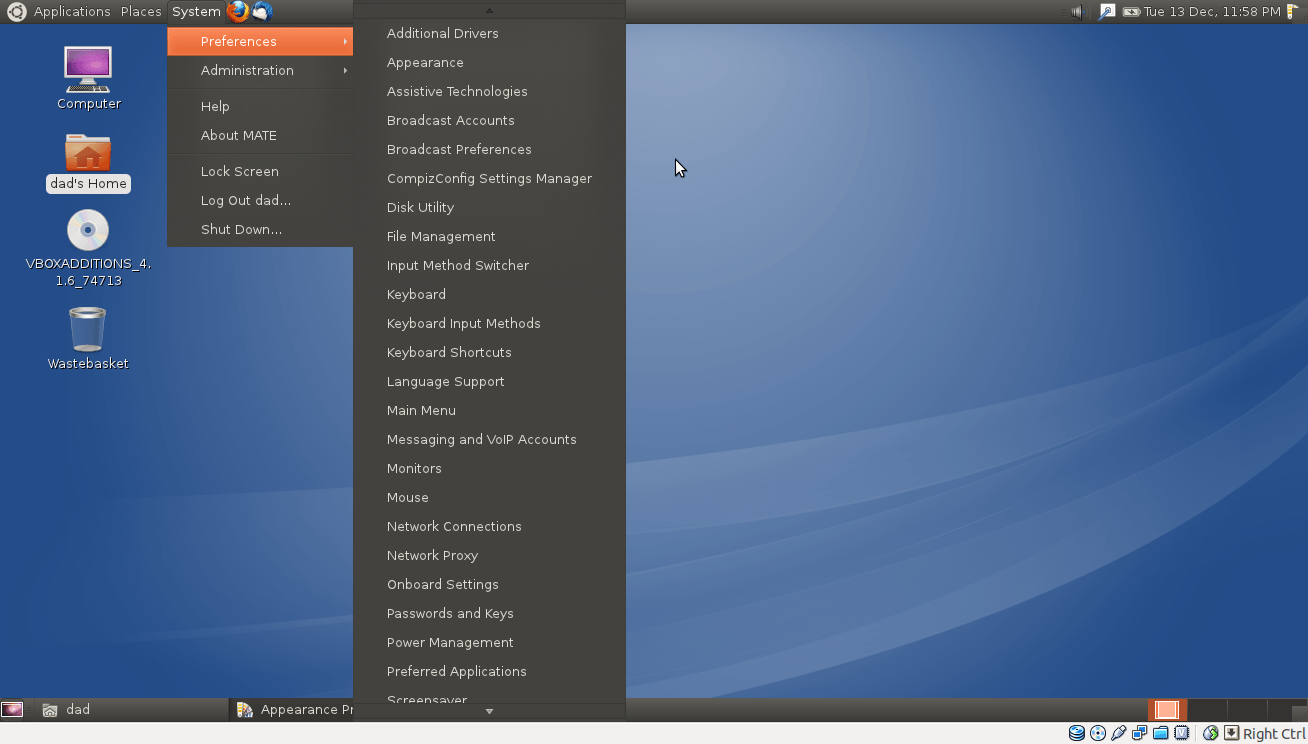This screenshot has width=1308, height=744.
Task: Open Input Method Switcher
Action: coord(489,265)
